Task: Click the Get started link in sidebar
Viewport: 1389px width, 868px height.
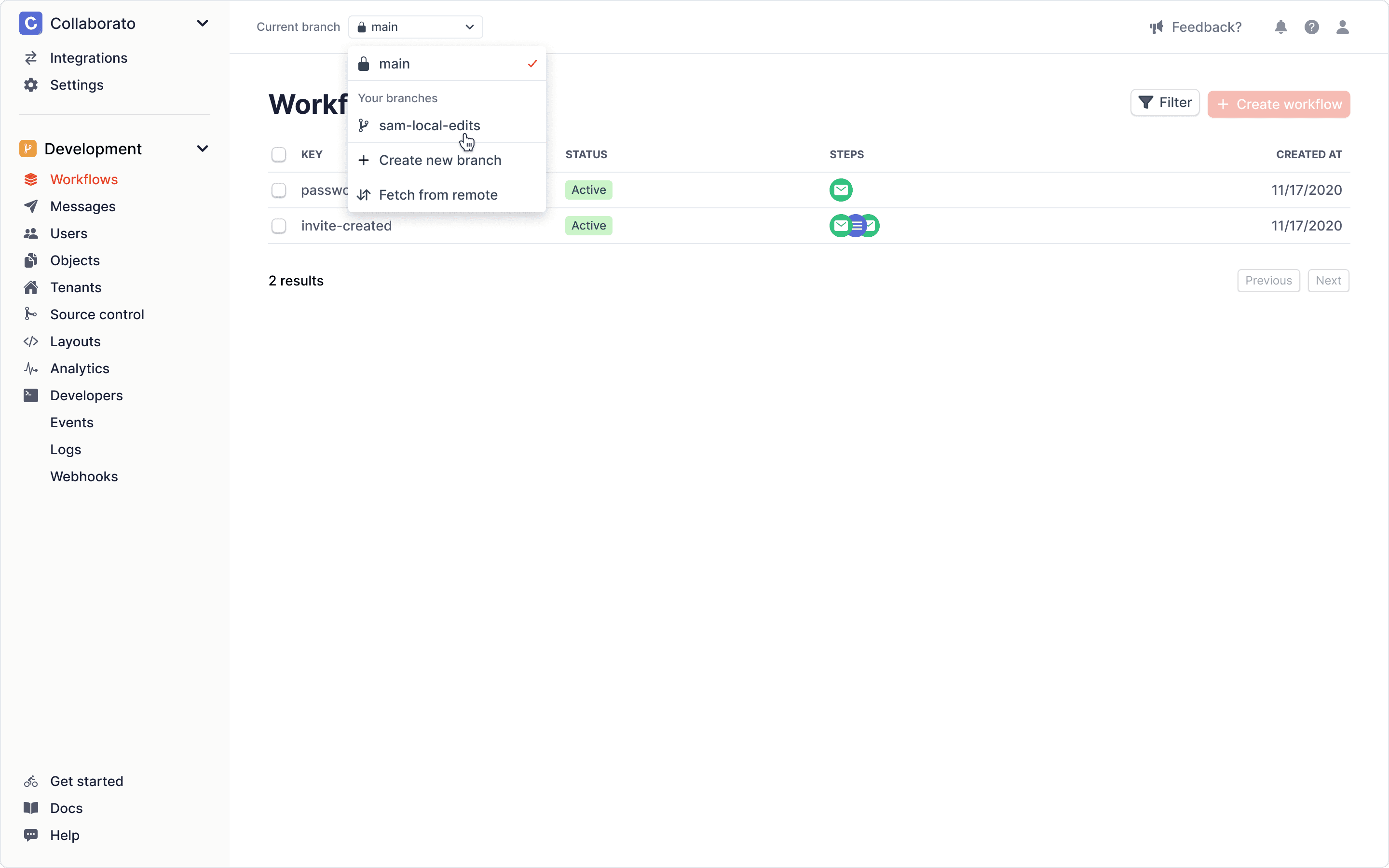Action: tap(87, 781)
